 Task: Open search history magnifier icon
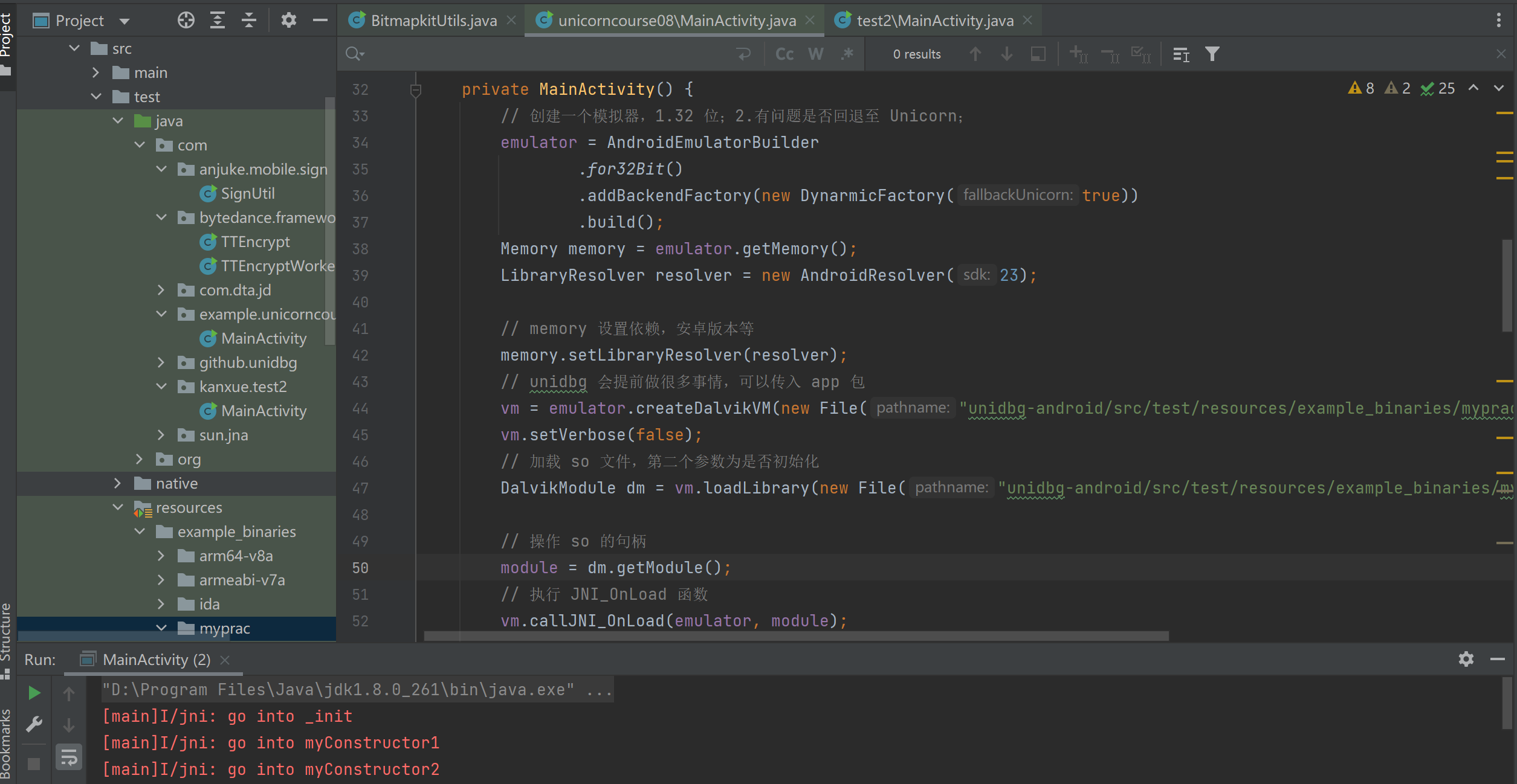[x=355, y=54]
